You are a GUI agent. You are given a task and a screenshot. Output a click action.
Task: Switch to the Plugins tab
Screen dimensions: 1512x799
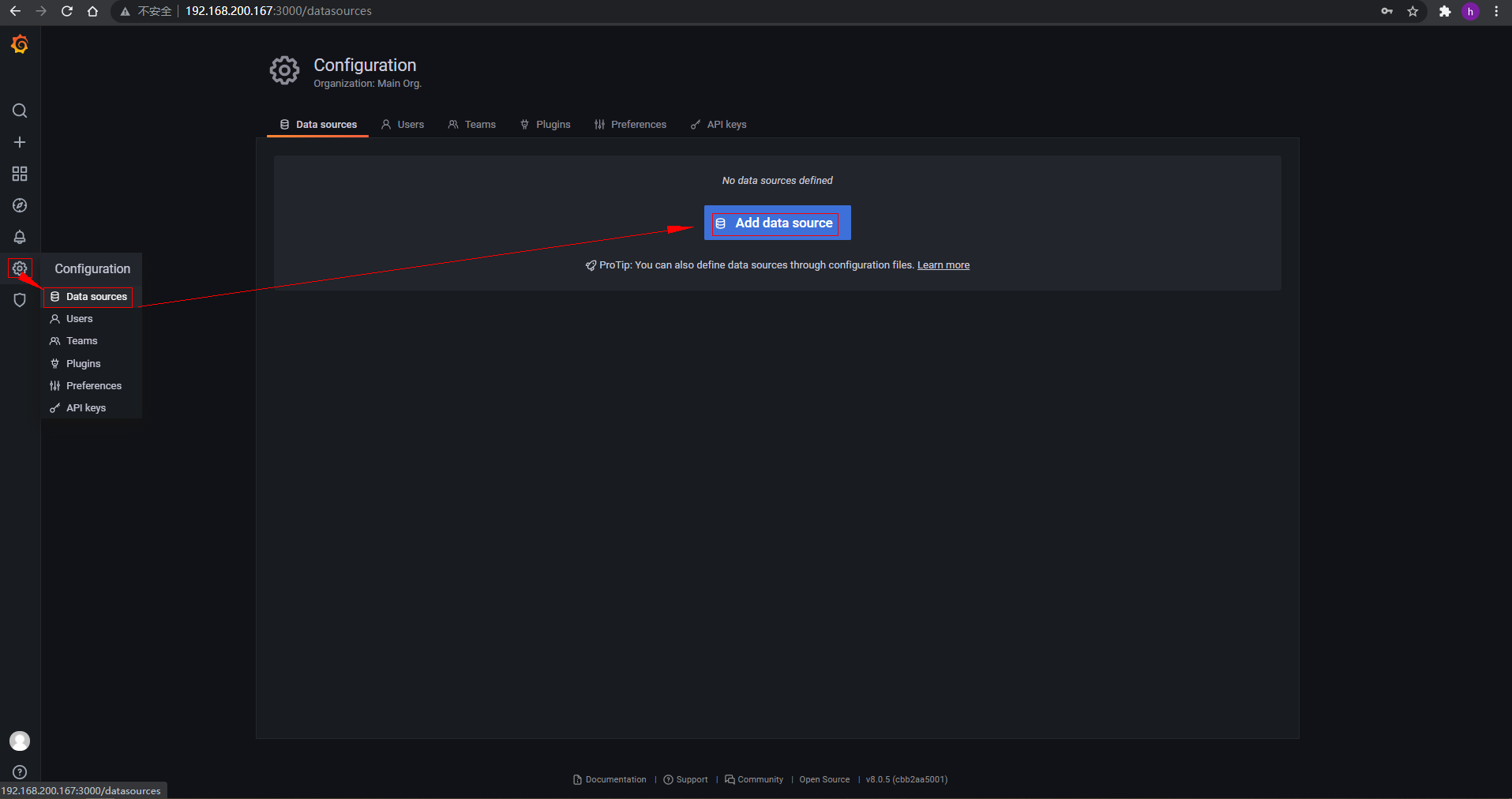pos(545,125)
